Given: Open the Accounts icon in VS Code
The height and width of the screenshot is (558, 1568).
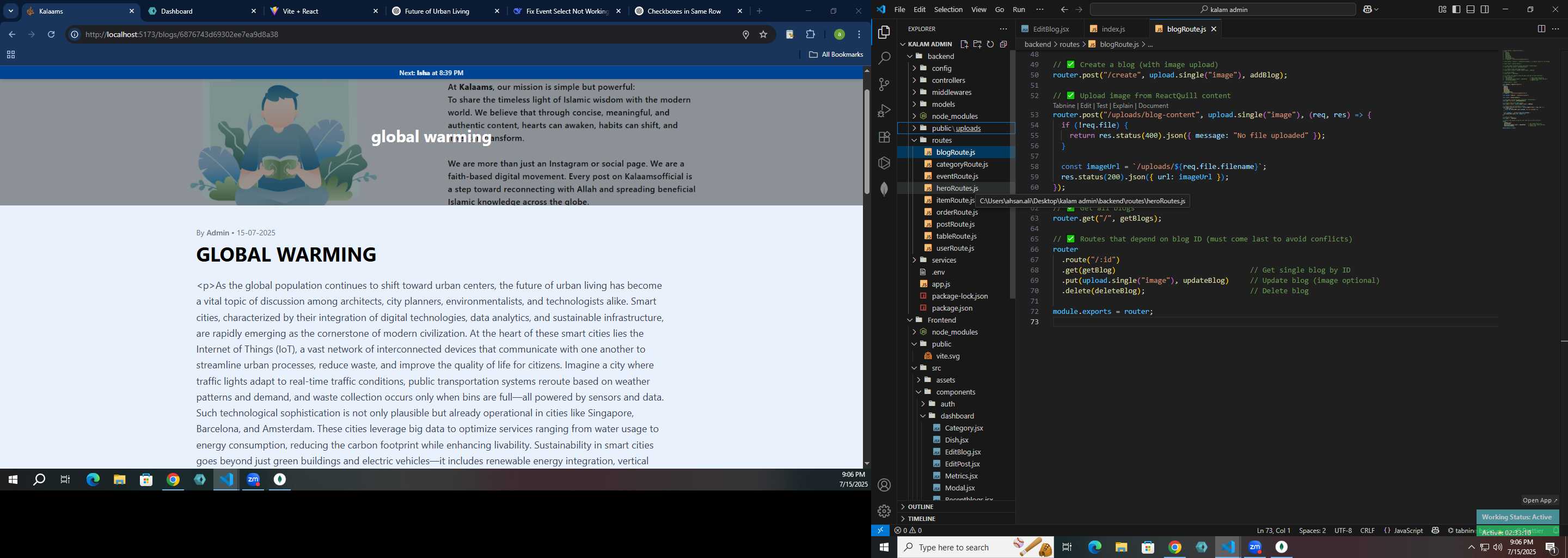Looking at the screenshot, I should [884, 485].
